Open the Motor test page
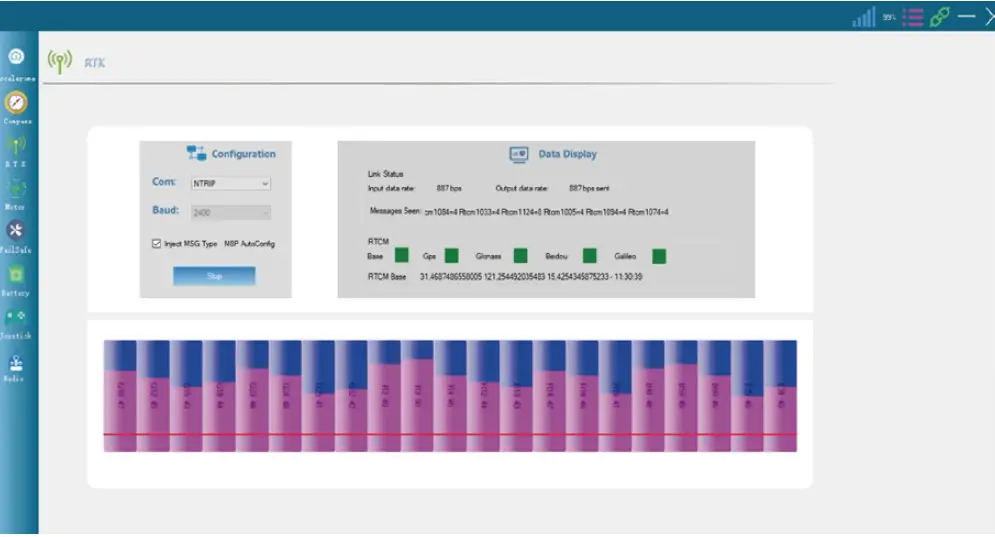 (x=15, y=189)
